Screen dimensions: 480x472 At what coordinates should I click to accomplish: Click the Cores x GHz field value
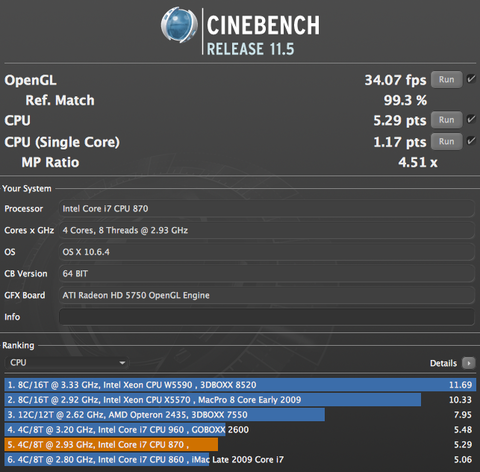click(267, 230)
